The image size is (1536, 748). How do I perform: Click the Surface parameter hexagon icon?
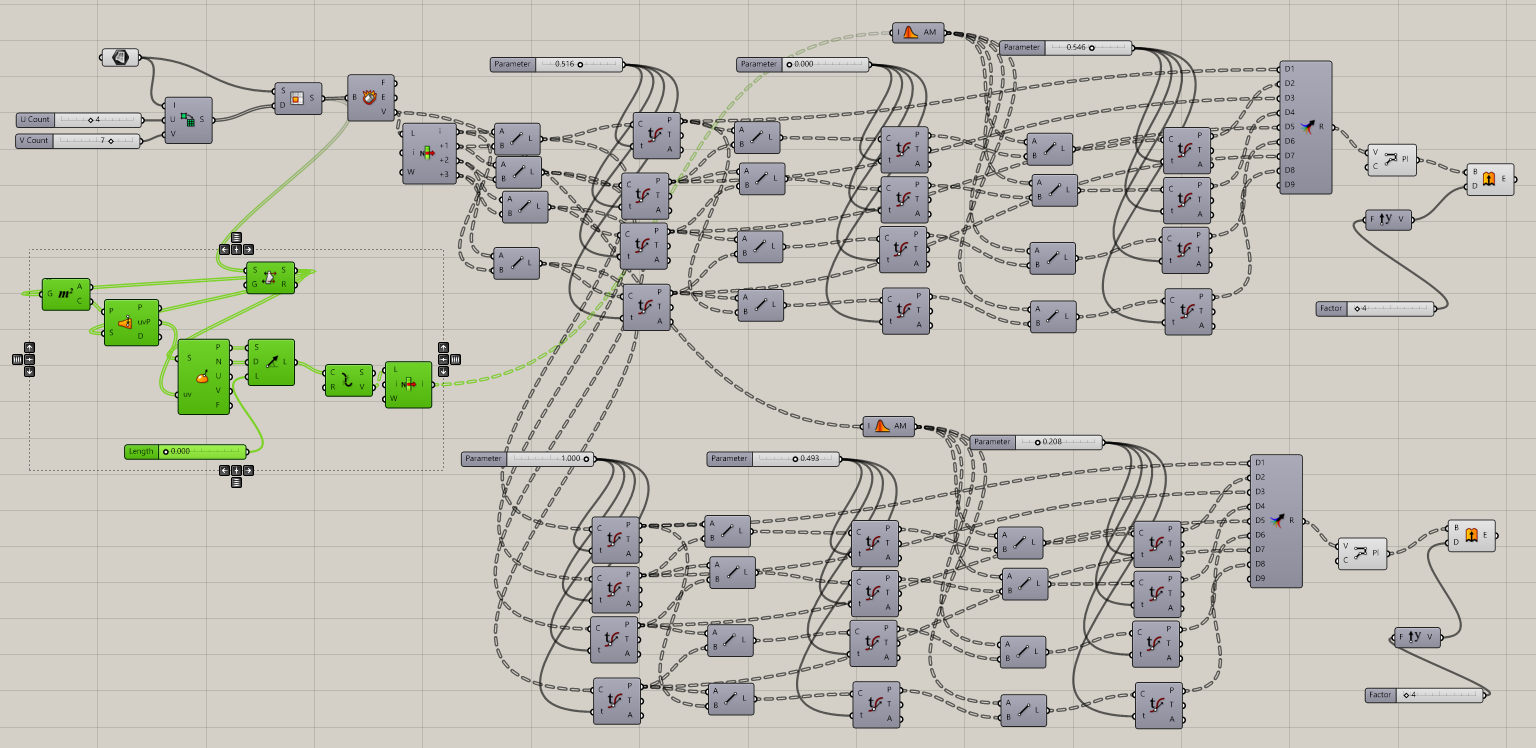coord(121,57)
